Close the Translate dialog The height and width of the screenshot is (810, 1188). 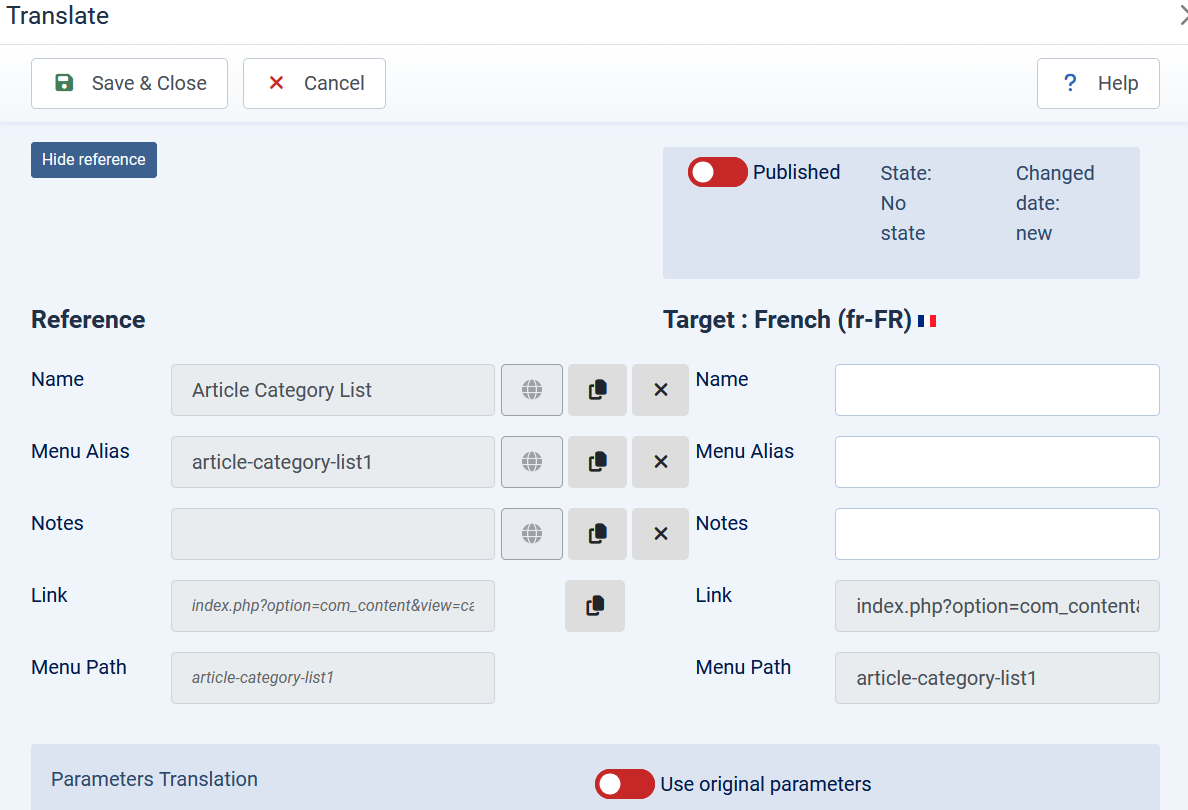click(x=1182, y=15)
